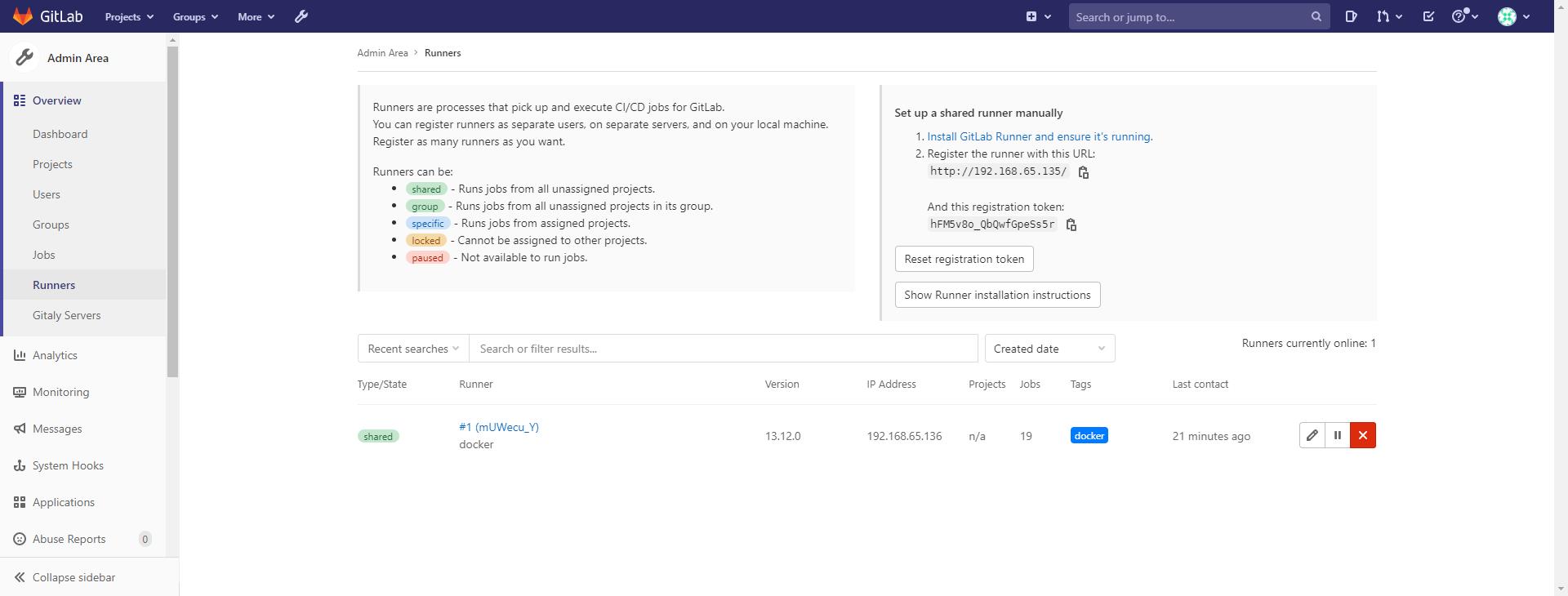Collapse the sidebar with the double chevron
Viewport: 1568px width, 596px height.
coord(20,577)
